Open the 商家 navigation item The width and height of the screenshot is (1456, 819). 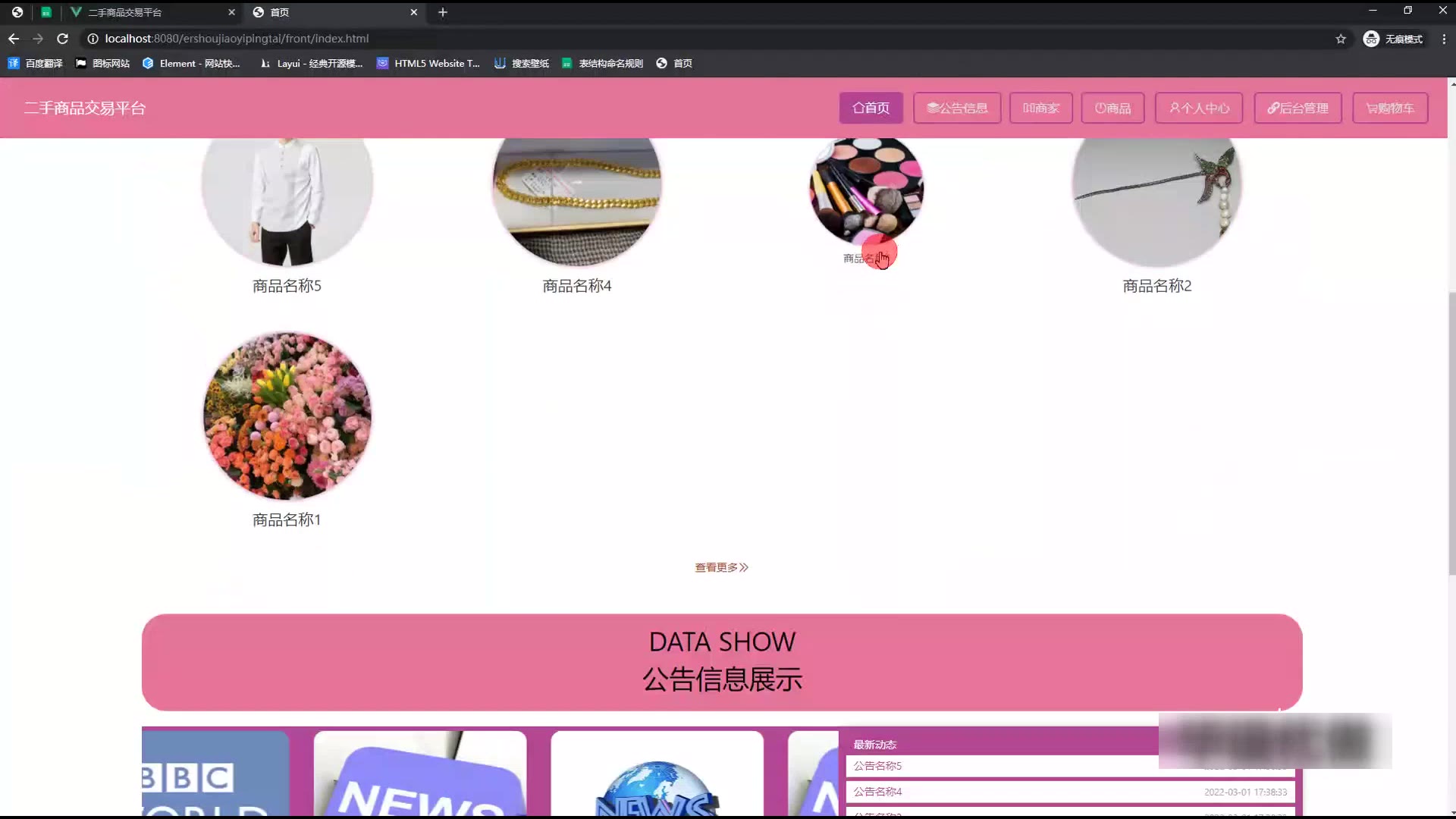(1041, 108)
